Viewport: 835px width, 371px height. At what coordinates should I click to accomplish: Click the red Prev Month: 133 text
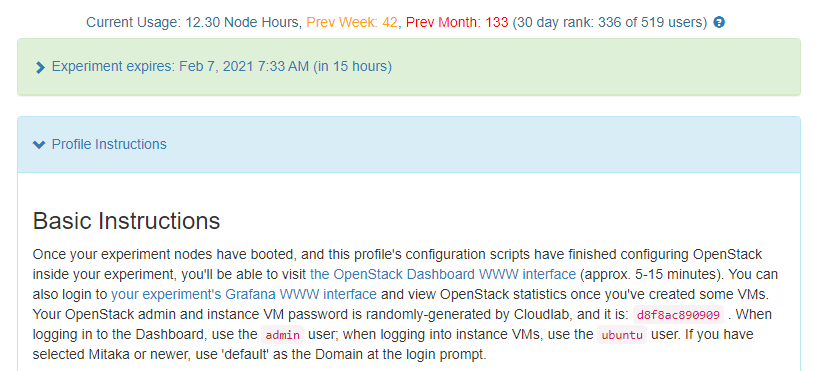457,22
